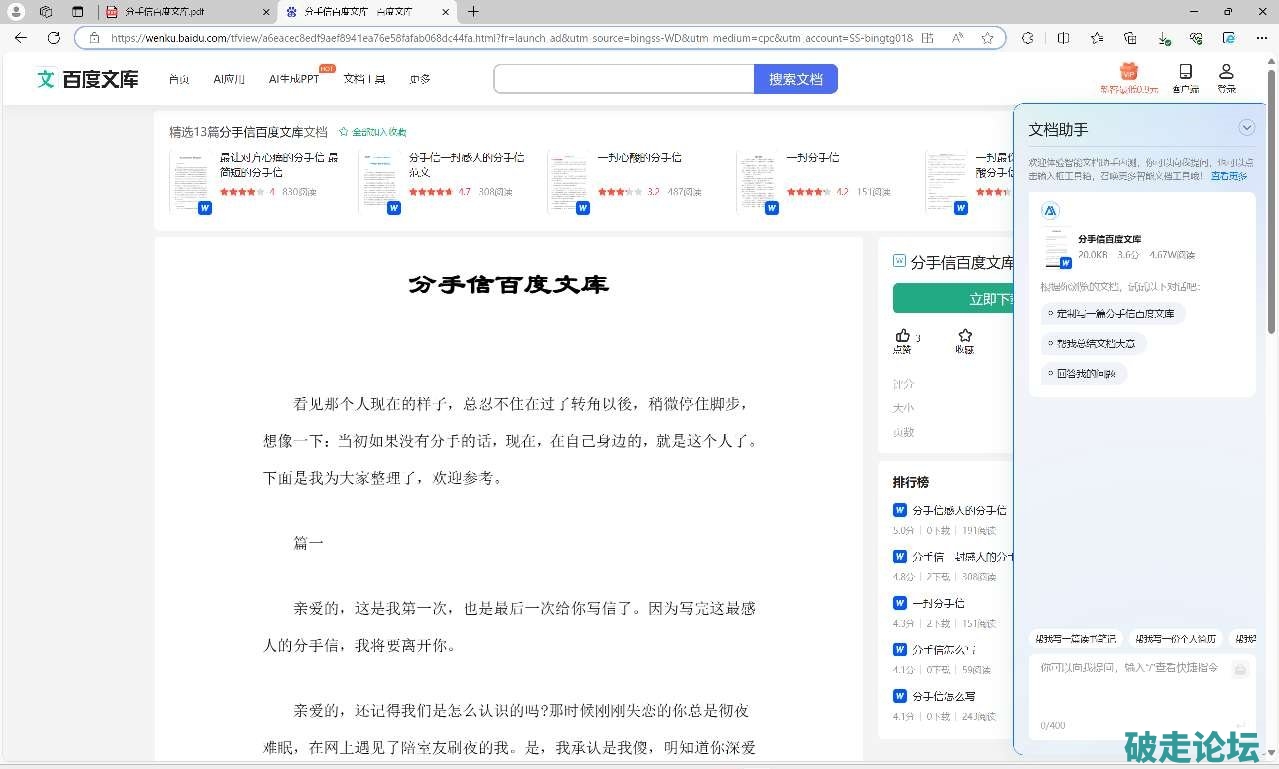Collapse the 文档助手 panel chevron

(x=1246, y=127)
